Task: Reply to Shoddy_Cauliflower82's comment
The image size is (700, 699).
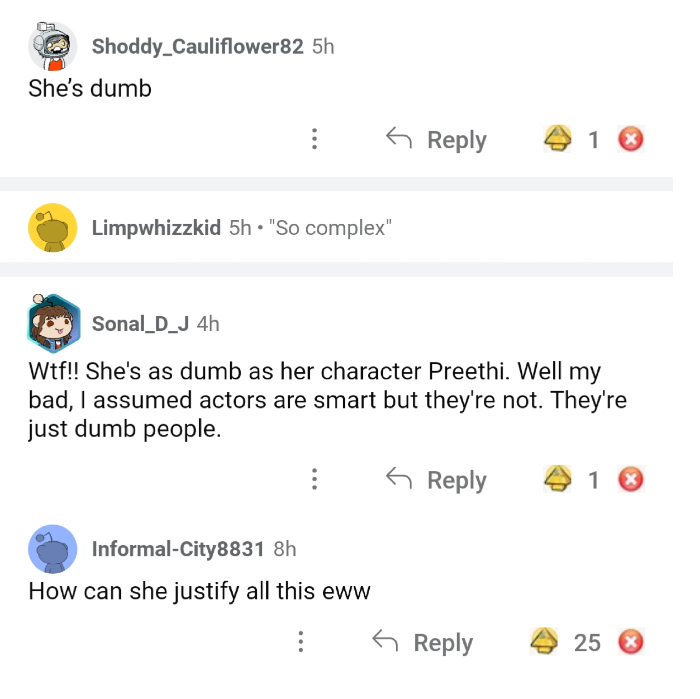Action: point(437,139)
